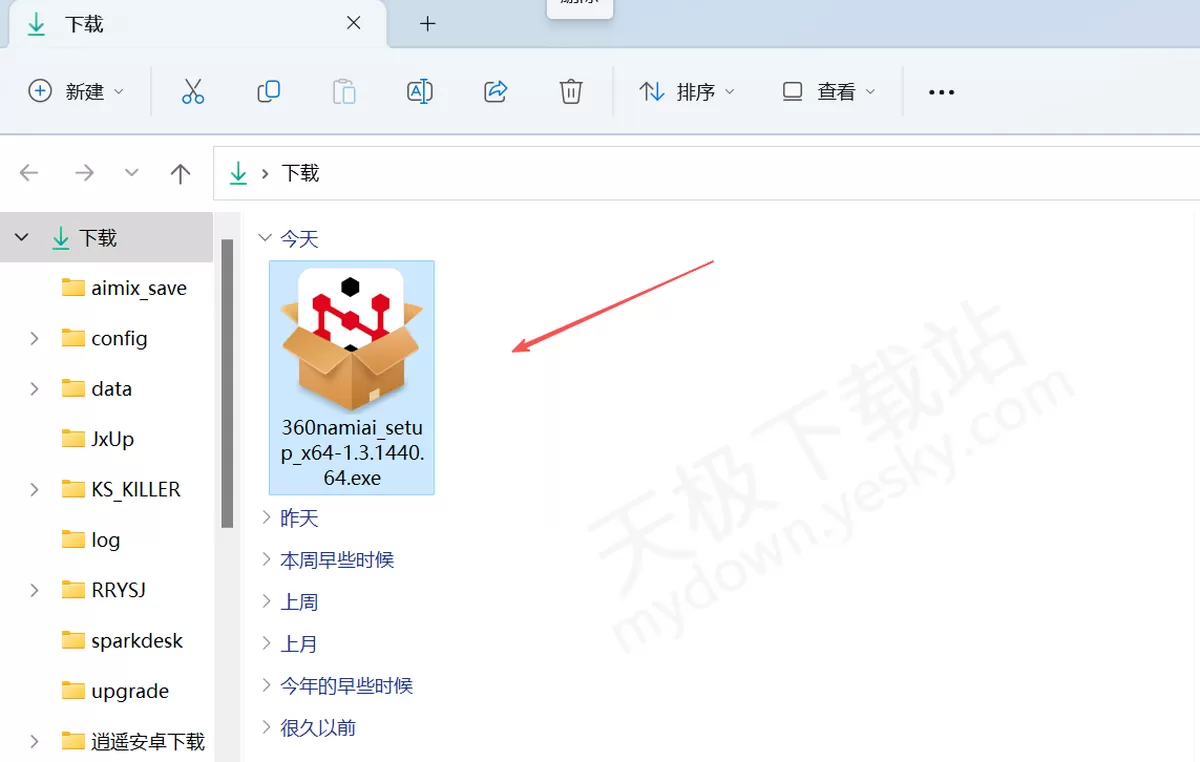Viewport: 1200px width, 762px height.
Task: Click the download arrow icon on tab
Action: [x=37, y=24]
